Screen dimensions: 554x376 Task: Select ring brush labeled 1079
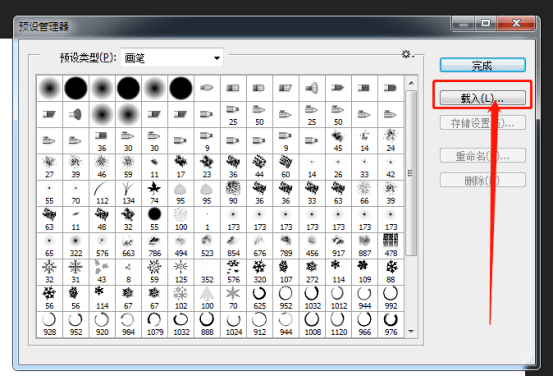(x=154, y=324)
